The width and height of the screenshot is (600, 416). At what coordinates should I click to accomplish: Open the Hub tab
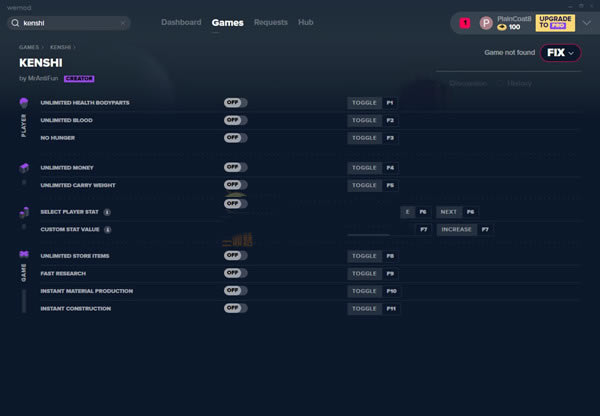pos(306,22)
